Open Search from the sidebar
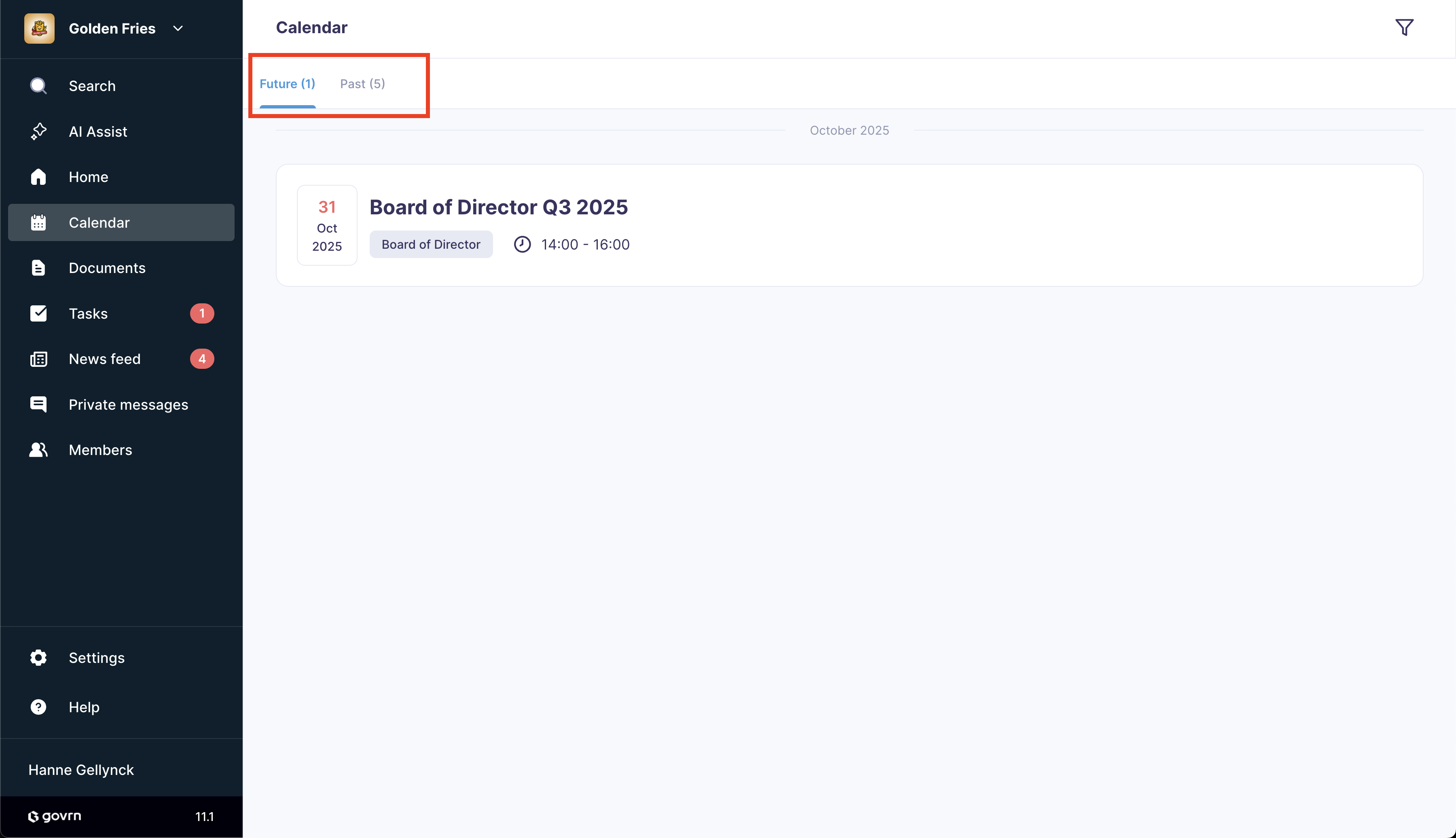Image resolution: width=1456 pixels, height=838 pixels. tap(92, 85)
